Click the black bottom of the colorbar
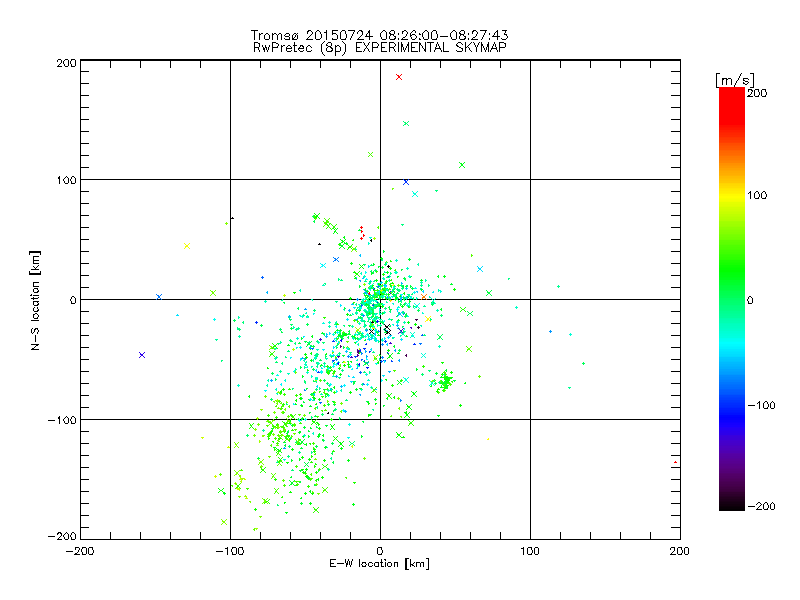This screenshot has height=600, width=800. 732,504
